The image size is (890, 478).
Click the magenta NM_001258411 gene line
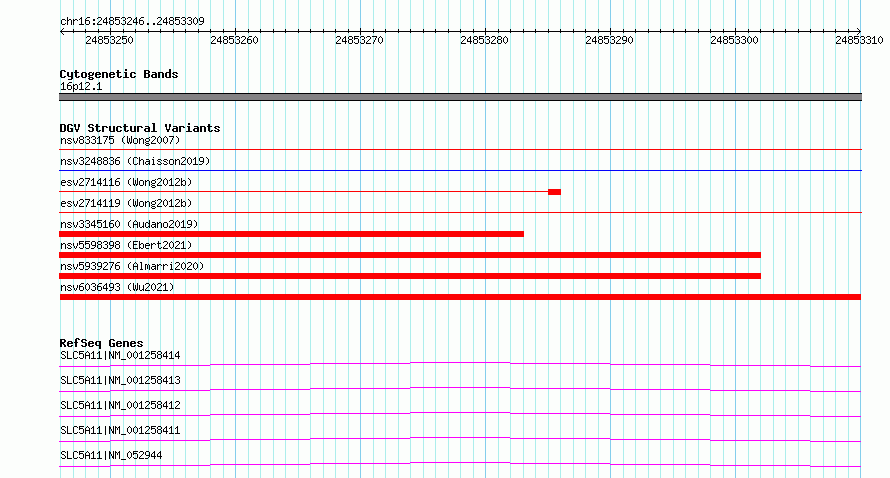[460, 438]
